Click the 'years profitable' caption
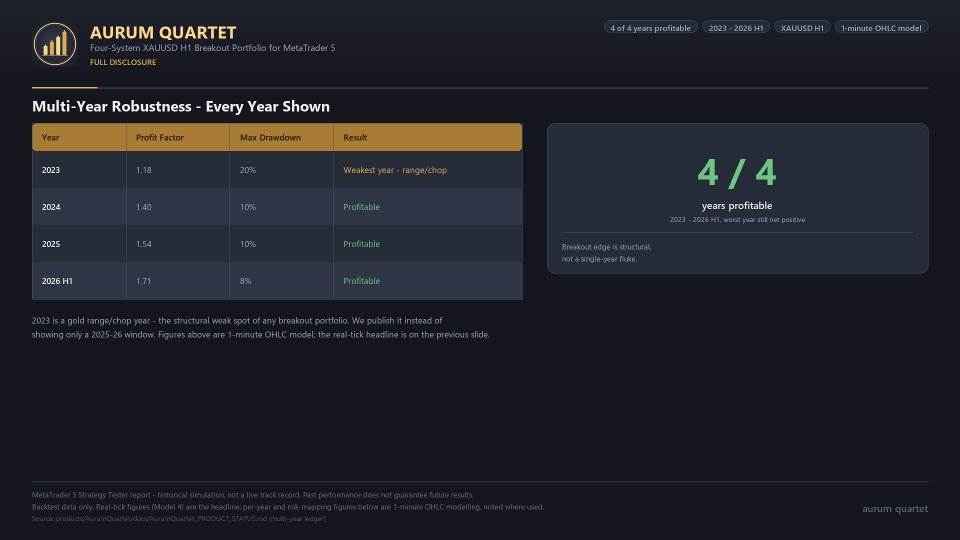This screenshot has height=540, width=960. 737,206
